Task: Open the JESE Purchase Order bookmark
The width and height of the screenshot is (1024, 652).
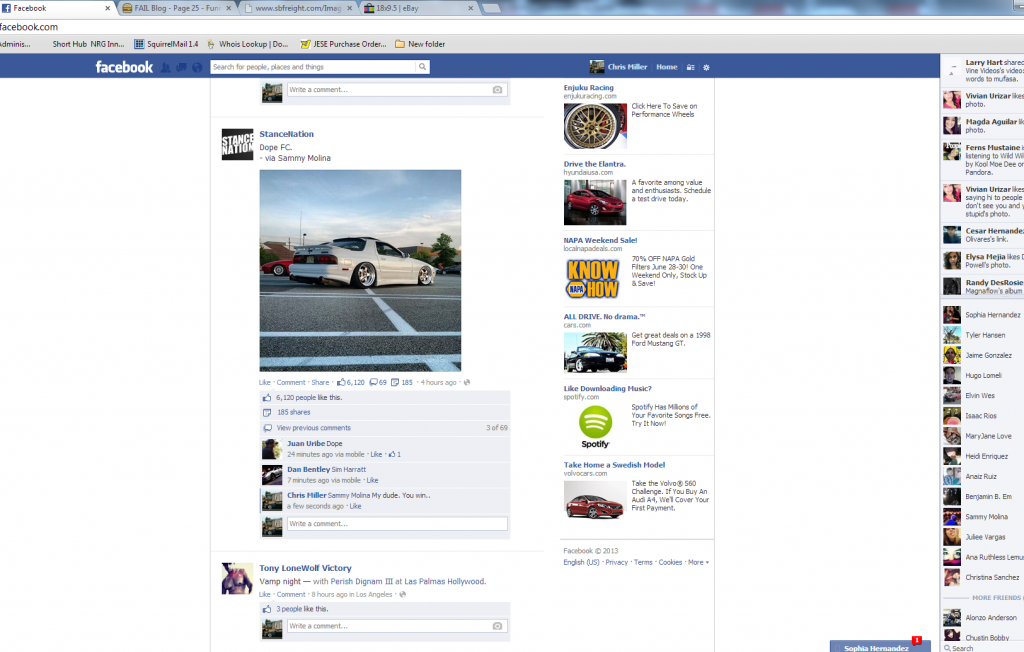Action: tap(344, 44)
